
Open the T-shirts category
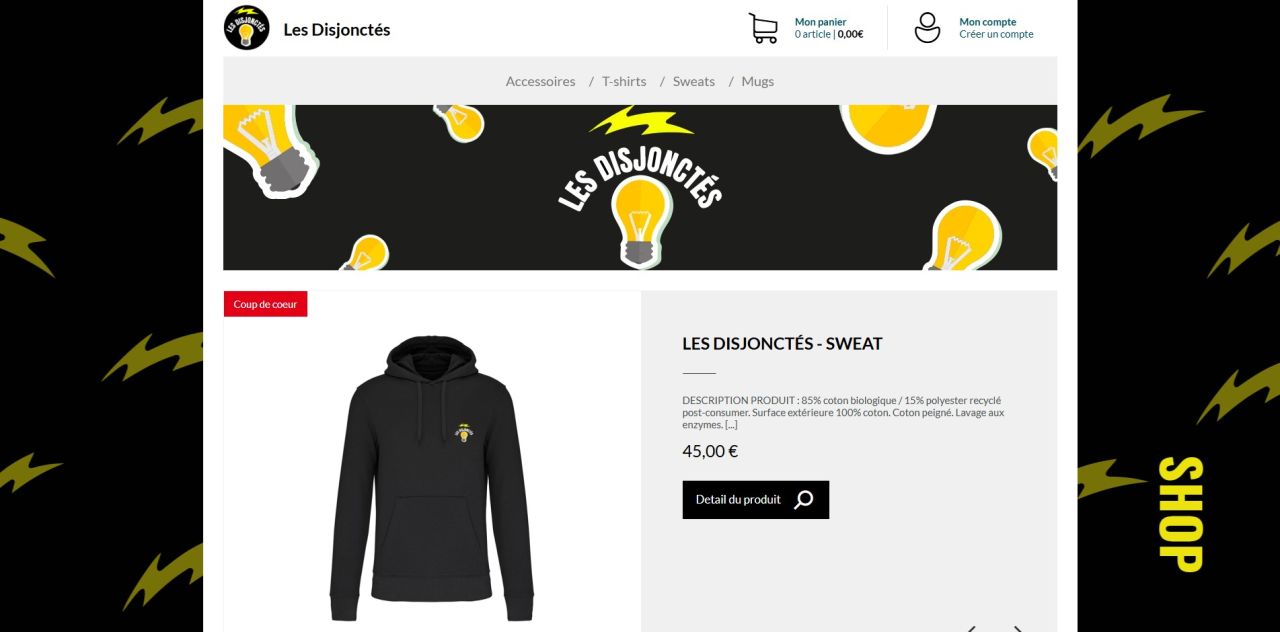click(624, 81)
